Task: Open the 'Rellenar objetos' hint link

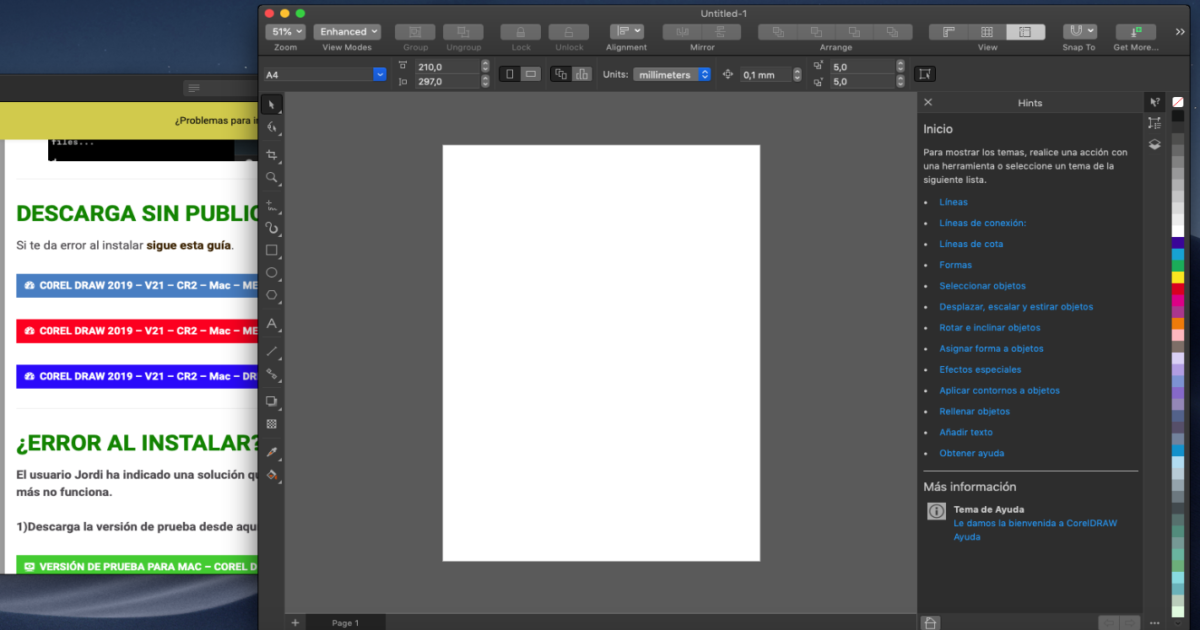Action: click(x=974, y=411)
